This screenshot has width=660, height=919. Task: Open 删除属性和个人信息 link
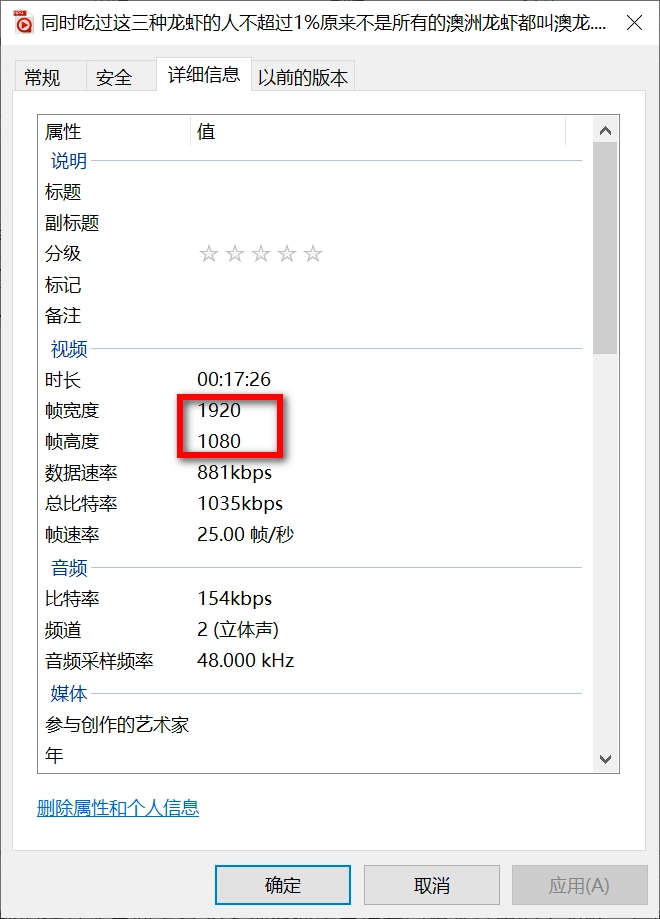[118, 808]
